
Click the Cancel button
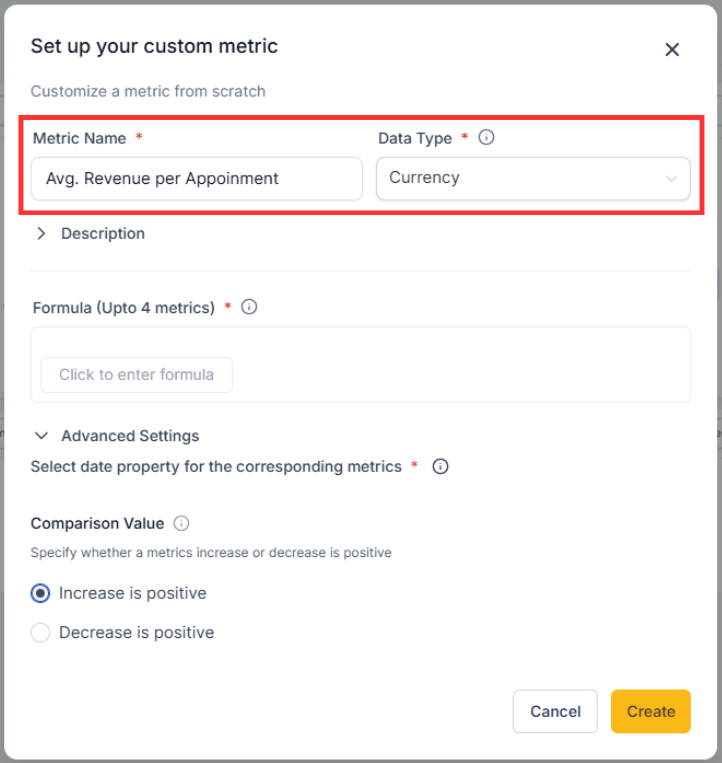[x=555, y=711]
